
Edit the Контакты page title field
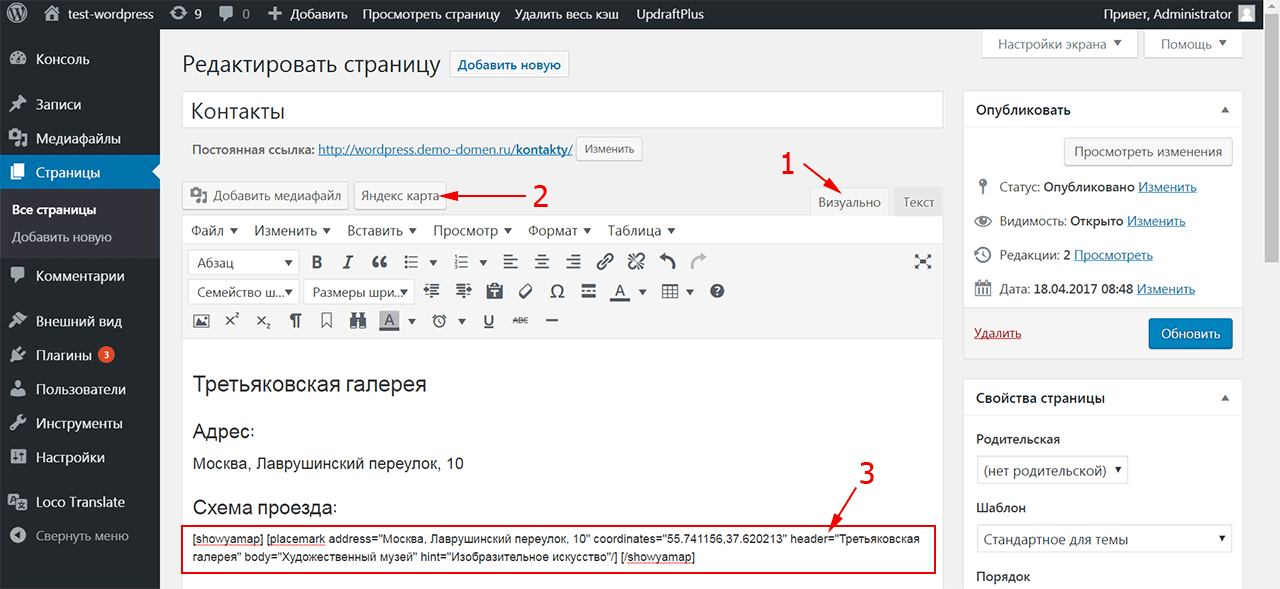pos(563,110)
